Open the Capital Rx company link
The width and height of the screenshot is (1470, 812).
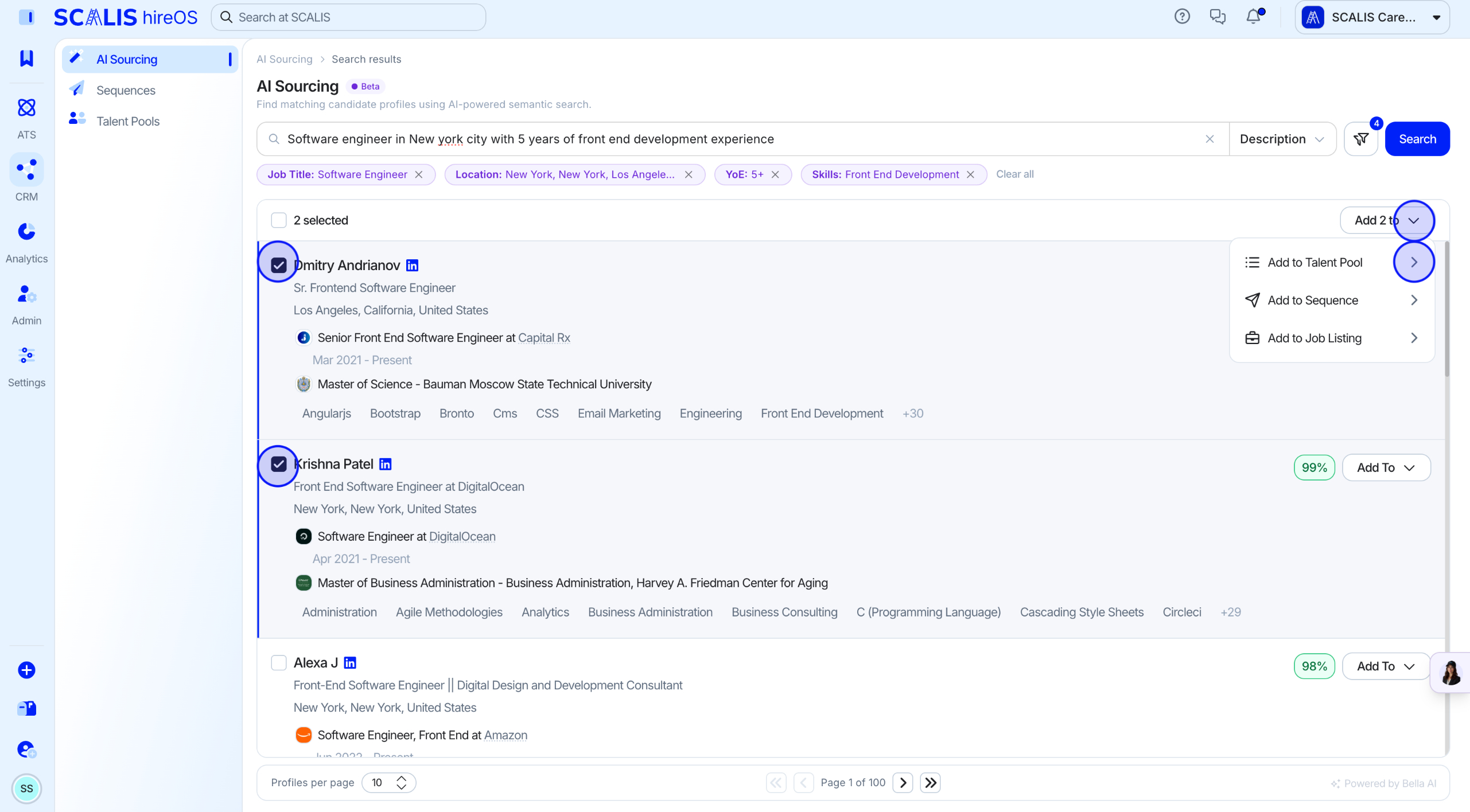[x=544, y=338]
